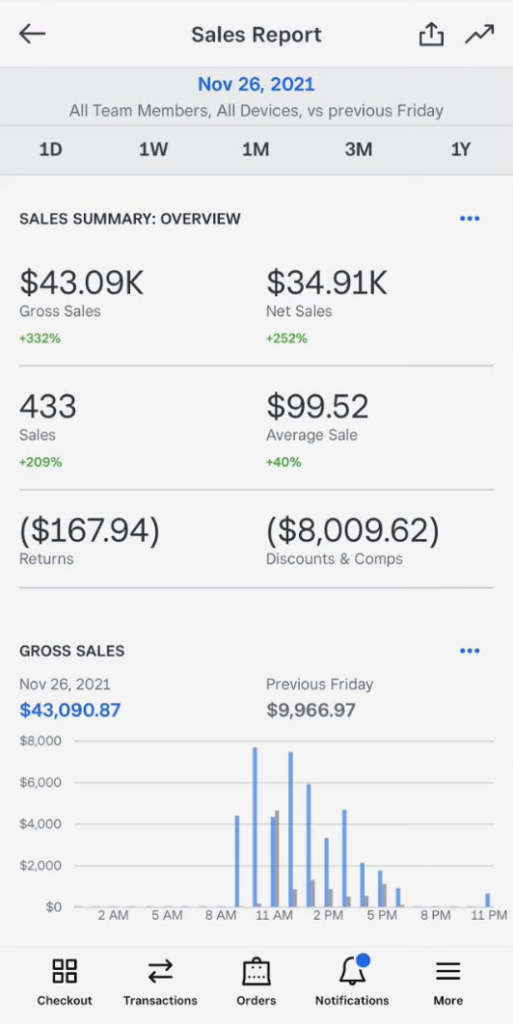Open Sales Summary options ellipsis
513x1024 pixels.
tap(470, 219)
